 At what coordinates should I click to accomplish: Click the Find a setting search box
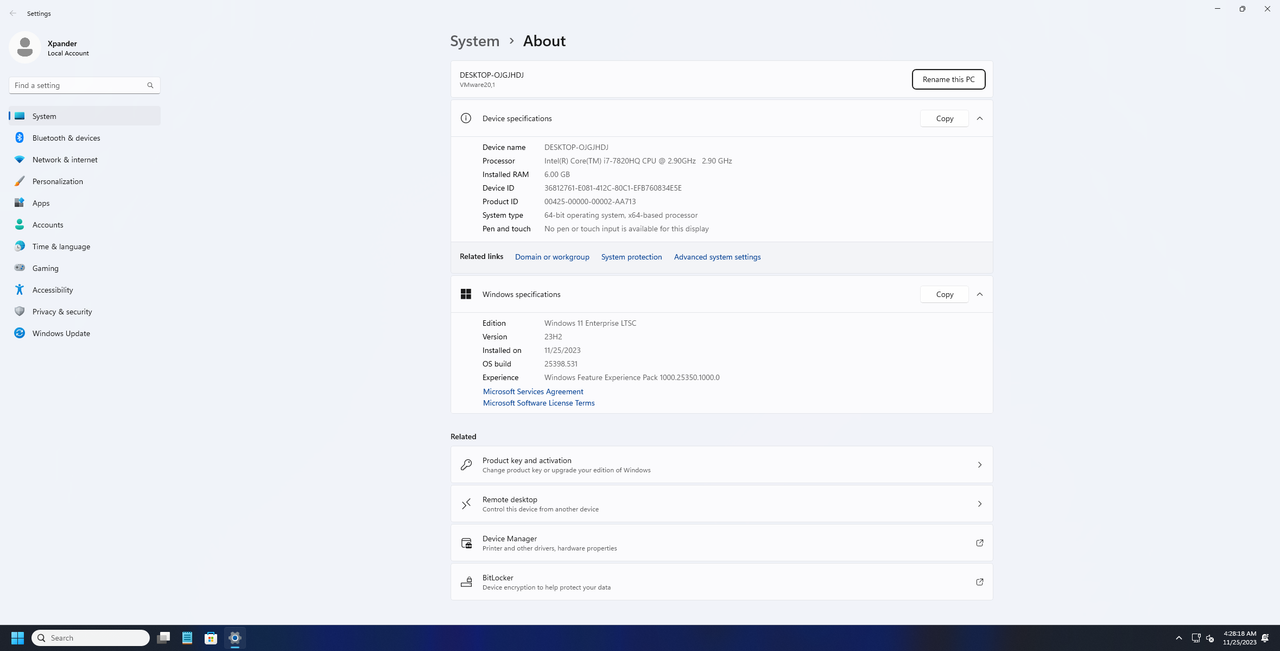pos(84,86)
